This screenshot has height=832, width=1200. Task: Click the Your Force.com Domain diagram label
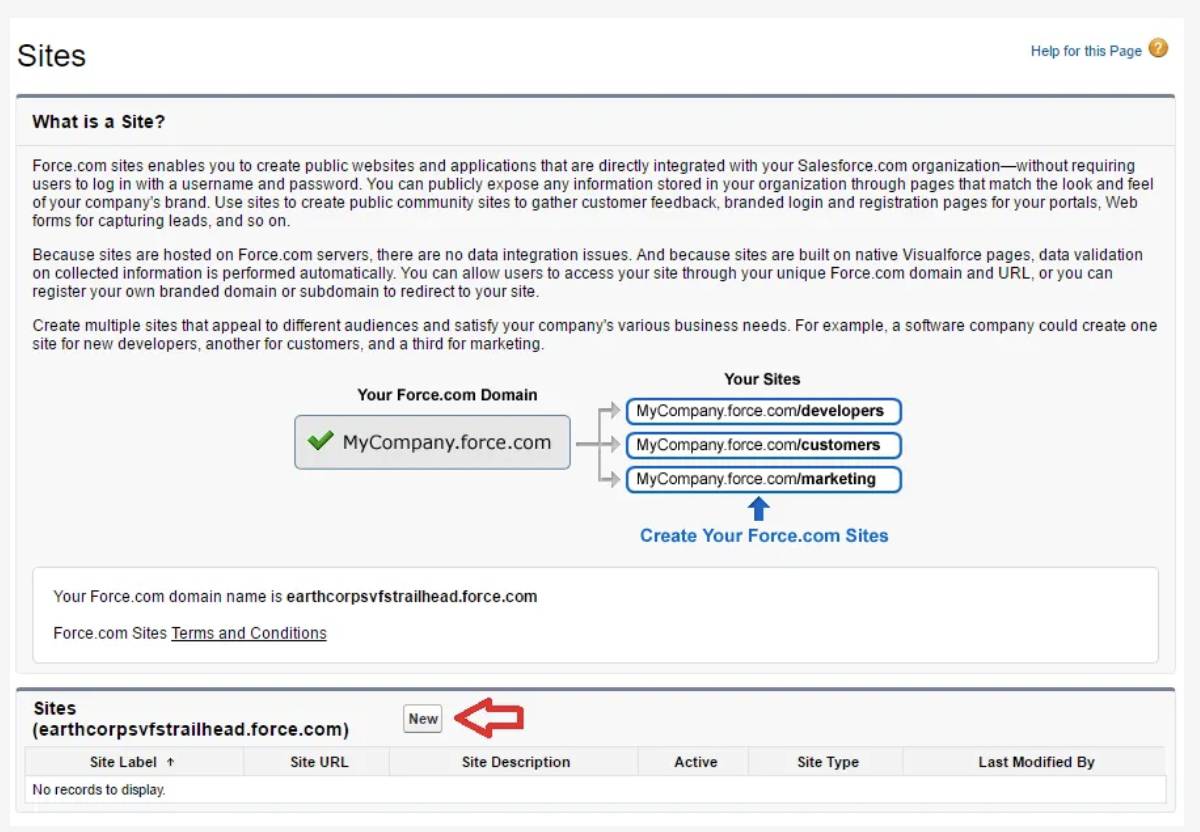[x=447, y=395]
